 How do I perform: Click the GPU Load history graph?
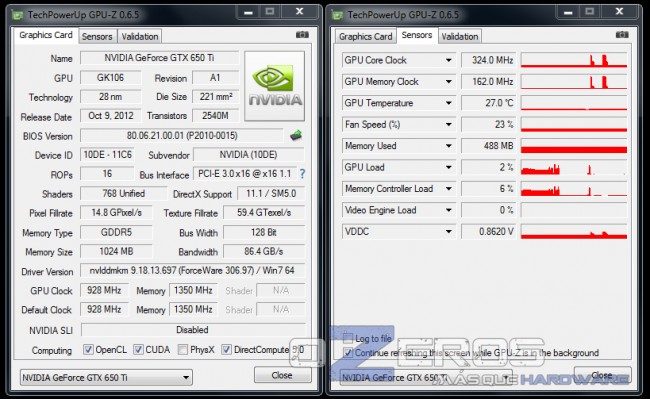click(x=574, y=167)
